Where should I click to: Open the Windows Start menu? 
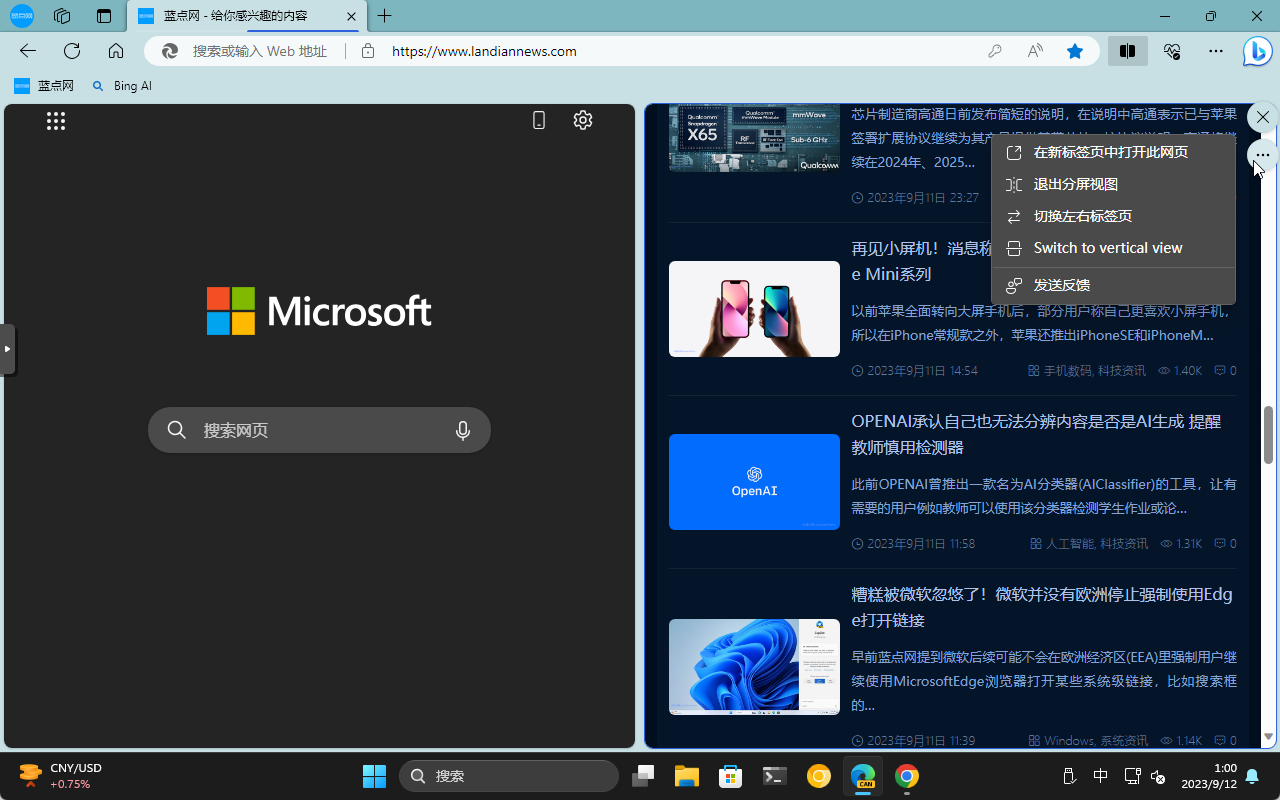click(374, 776)
